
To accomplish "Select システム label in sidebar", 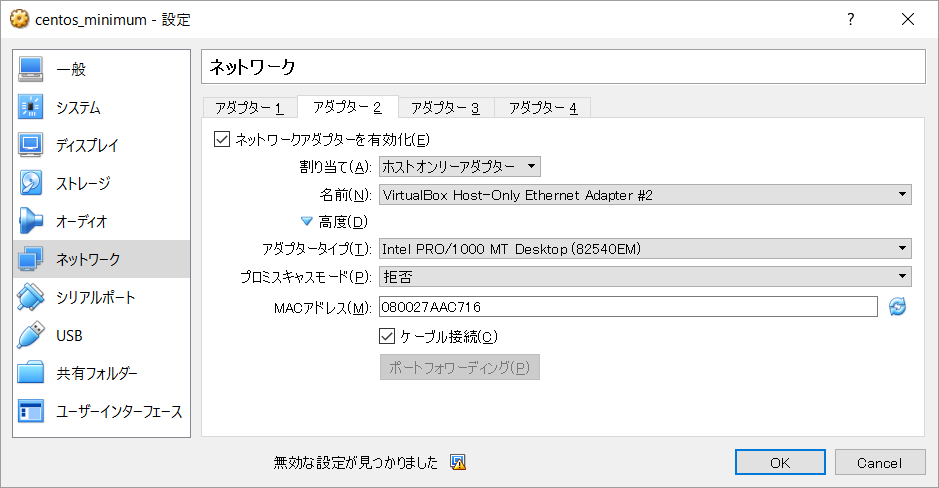I will (78, 108).
